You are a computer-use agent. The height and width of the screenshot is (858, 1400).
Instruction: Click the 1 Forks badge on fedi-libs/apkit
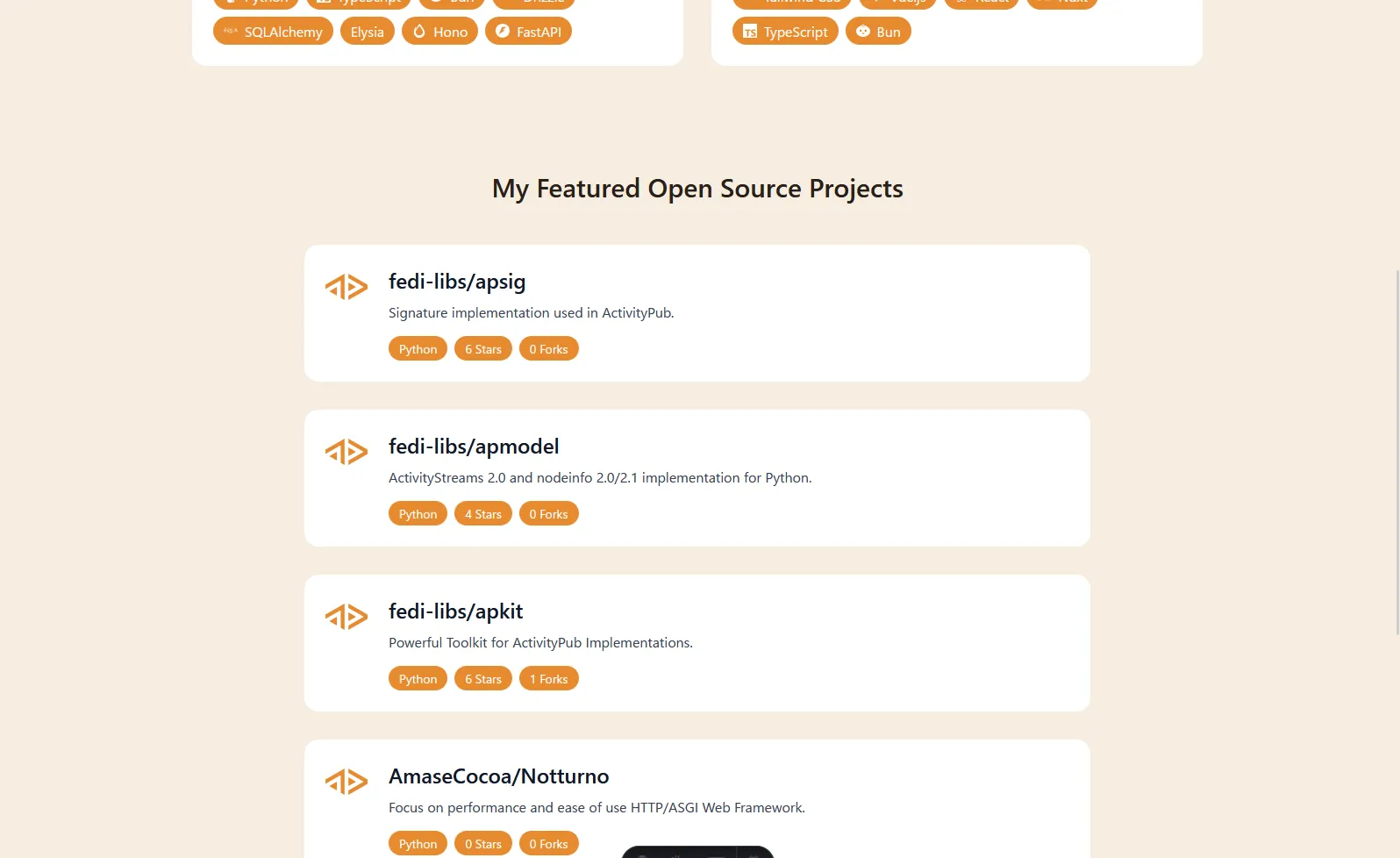(x=548, y=679)
